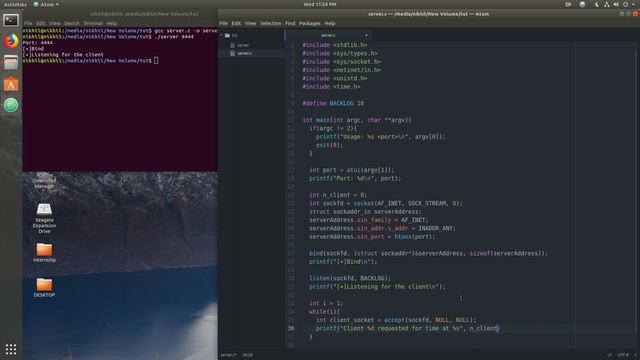Open volume icon in system tray

click(x=616, y=4)
